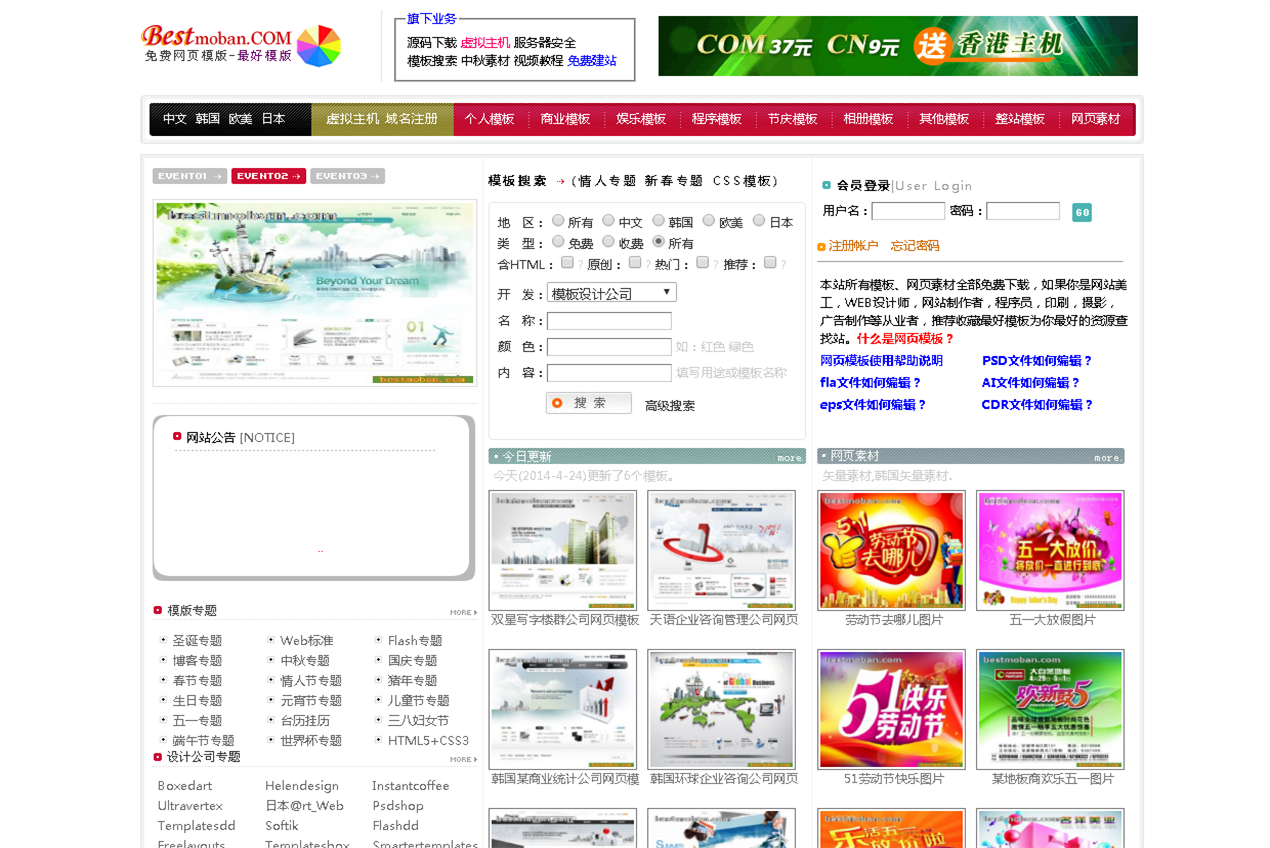Tick the 含HTML checkbox
The image size is (1270, 848).
(567, 263)
